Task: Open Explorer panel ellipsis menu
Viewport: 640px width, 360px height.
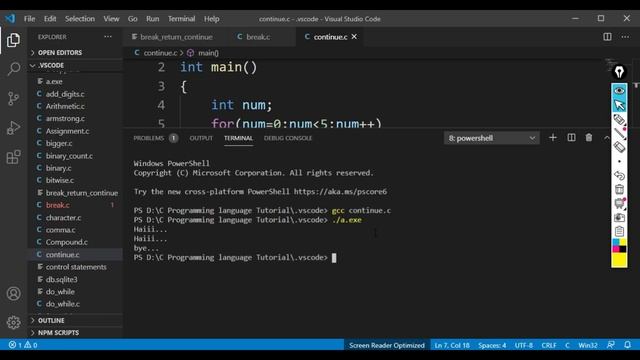Action: point(108,37)
